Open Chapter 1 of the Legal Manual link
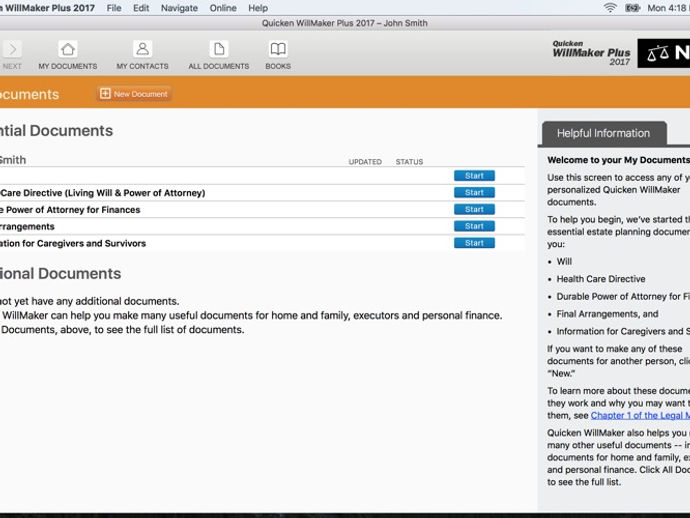Image resolution: width=690 pixels, height=518 pixels. tap(640, 415)
